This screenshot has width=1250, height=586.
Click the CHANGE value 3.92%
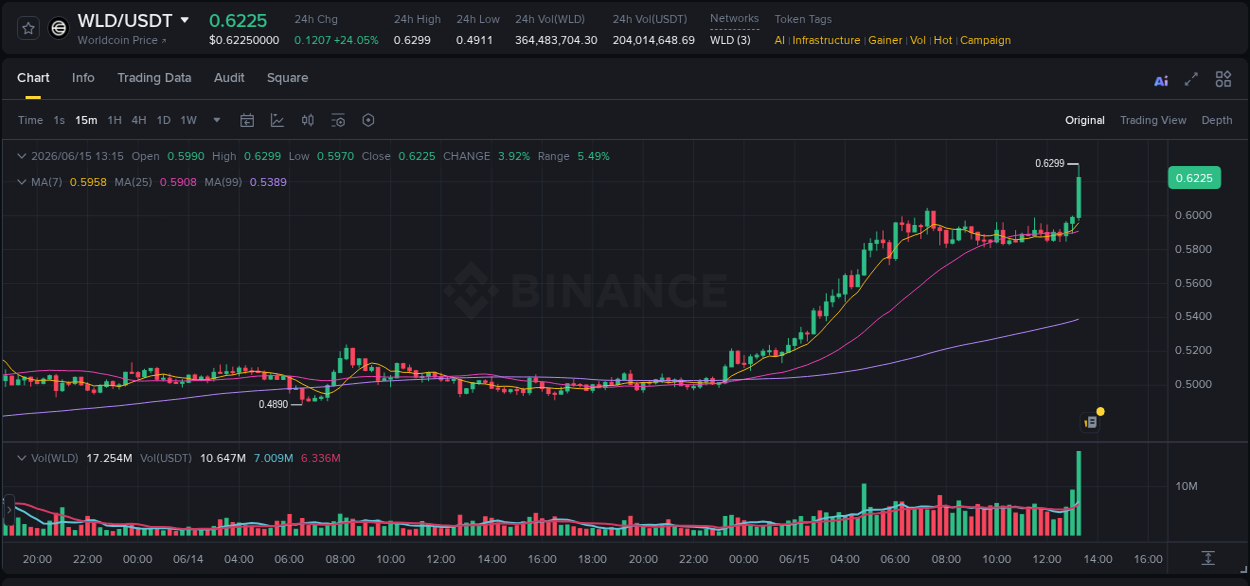(x=514, y=156)
